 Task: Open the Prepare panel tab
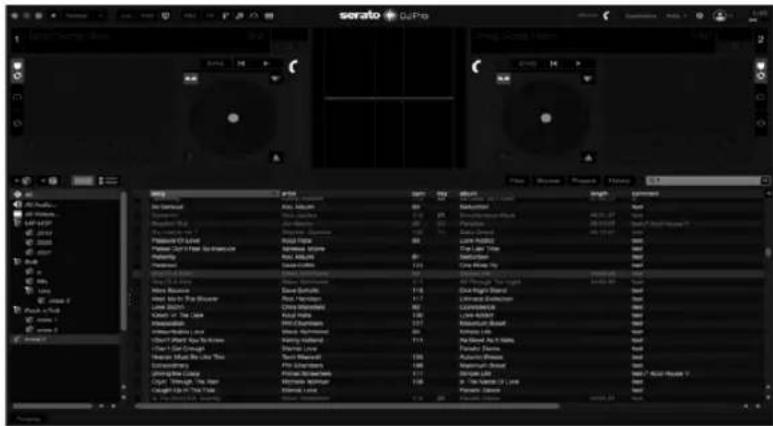click(x=584, y=181)
